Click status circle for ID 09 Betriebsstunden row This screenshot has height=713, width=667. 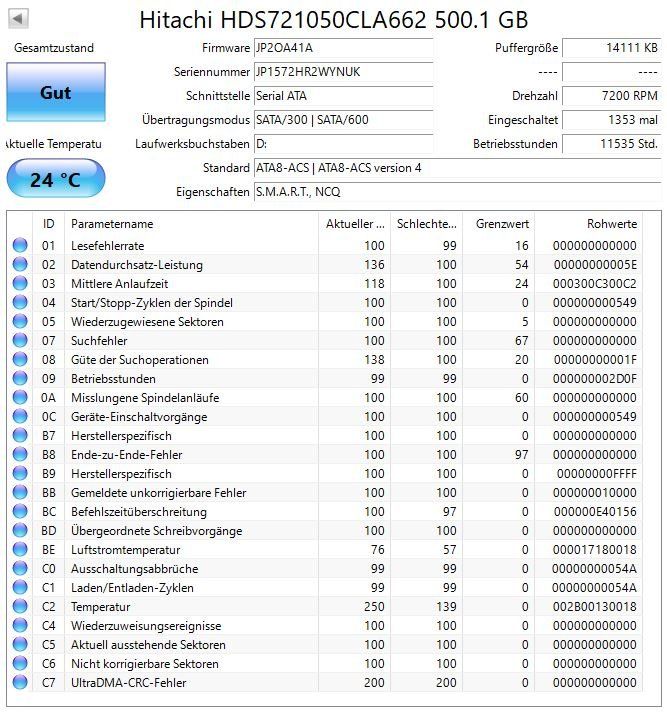[20, 379]
